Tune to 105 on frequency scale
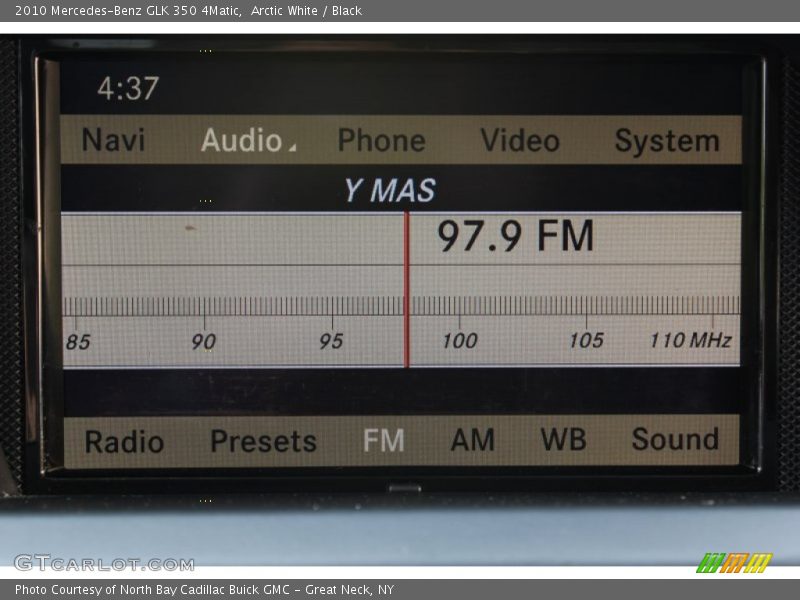 coord(586,341)
